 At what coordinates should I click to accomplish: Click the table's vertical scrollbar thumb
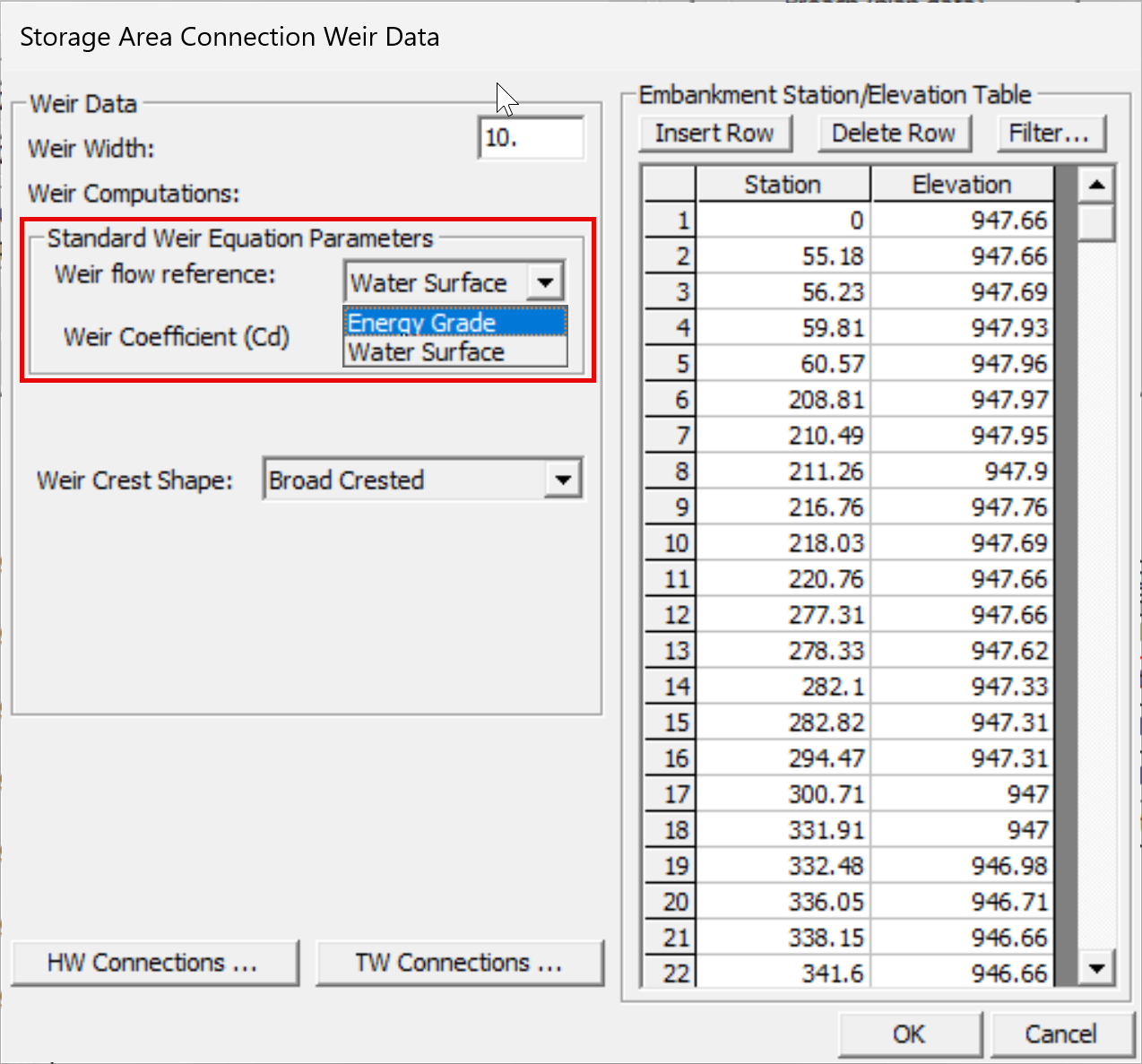tap(1096, 222)
